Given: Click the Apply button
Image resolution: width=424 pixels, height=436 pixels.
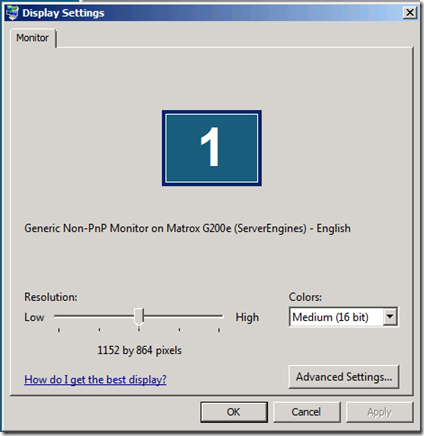Looking at the screenshot, I should [x=379, y=412].
